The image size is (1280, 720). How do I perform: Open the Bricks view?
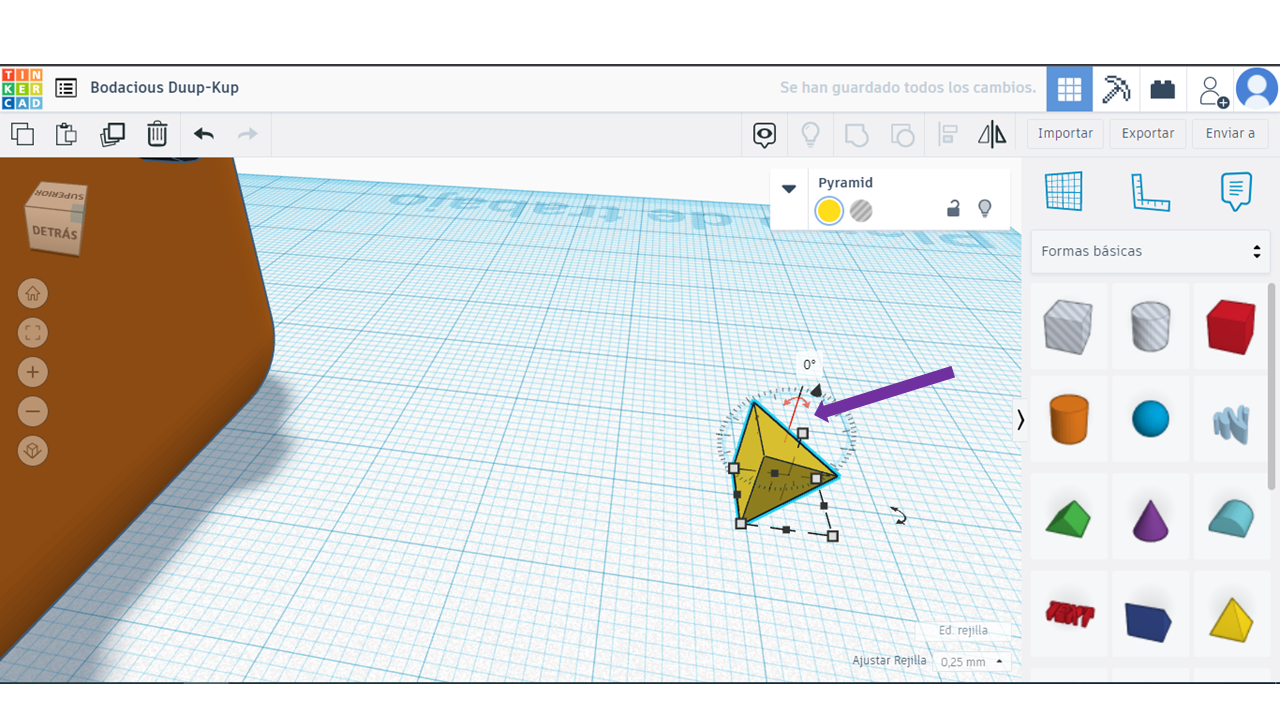[x=1163, y=89]
